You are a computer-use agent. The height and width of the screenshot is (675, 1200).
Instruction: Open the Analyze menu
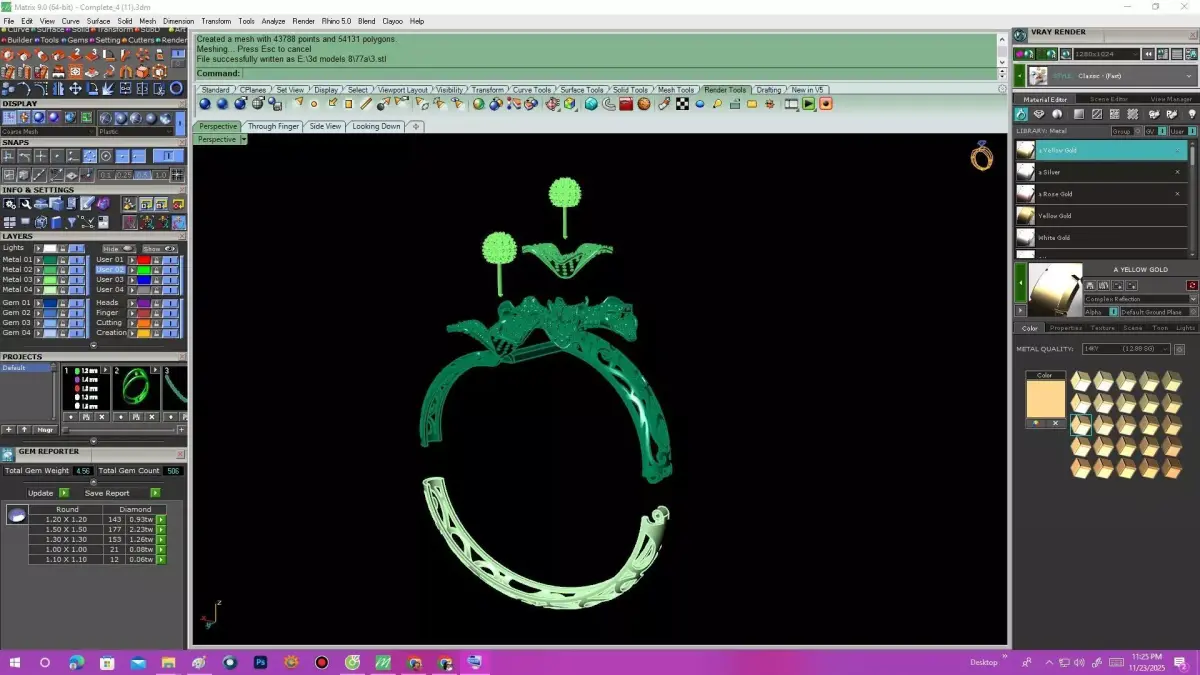point(273,21)
